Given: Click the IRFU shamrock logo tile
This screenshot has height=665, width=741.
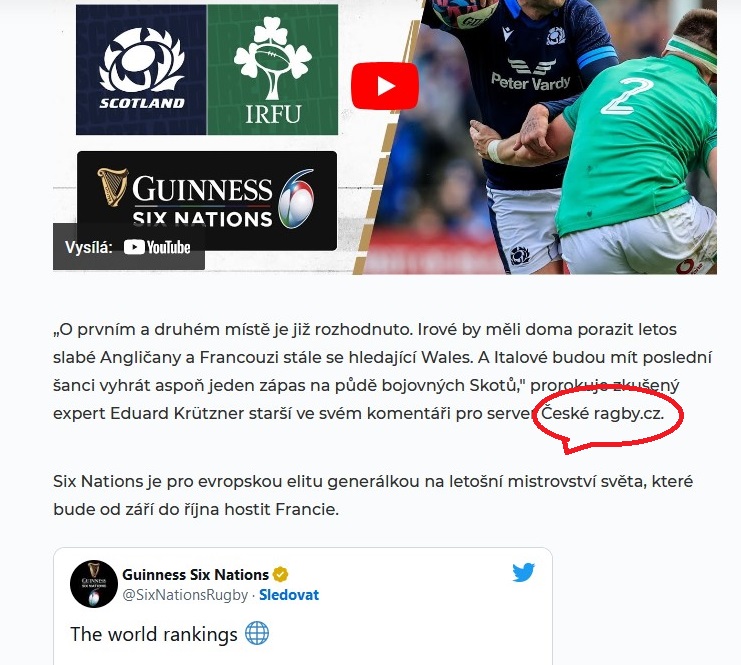Looking at the screenshot, I should pos(273,69).
